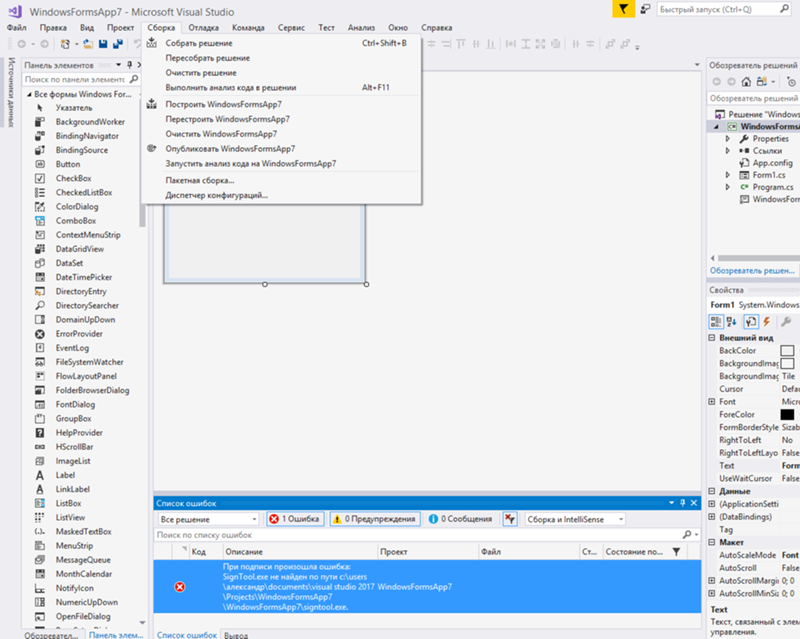Click the yellow notifications filter flag icon
The height and width of the screenshot is (639, 800).
(623, 9)
